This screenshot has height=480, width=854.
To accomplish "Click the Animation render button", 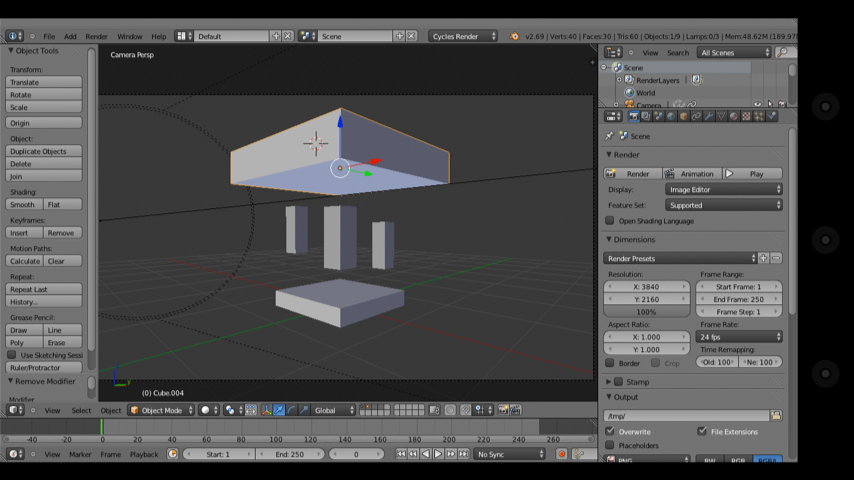I will [x=691, y=174].
